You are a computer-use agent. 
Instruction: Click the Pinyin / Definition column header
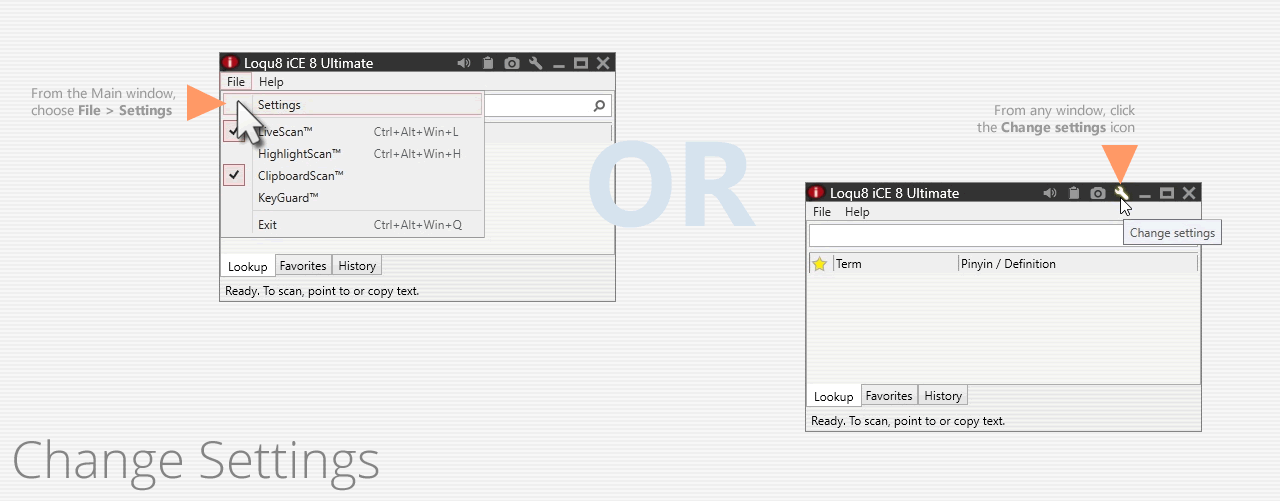point(1077,264)
